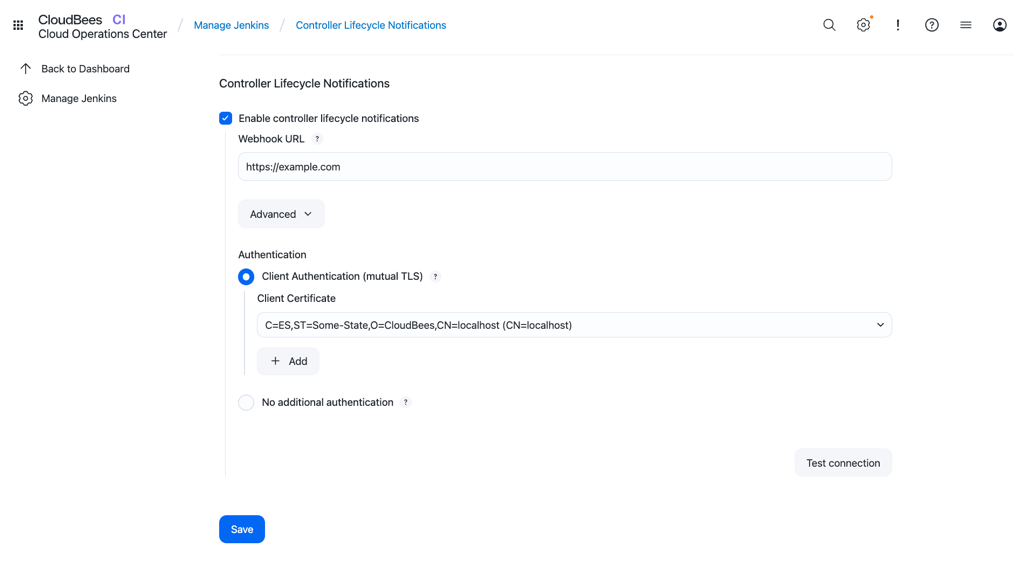The width and height of the screenshot is (1024, 565).
Task: Click Back to Dashboard link
Action: (85, 69)
